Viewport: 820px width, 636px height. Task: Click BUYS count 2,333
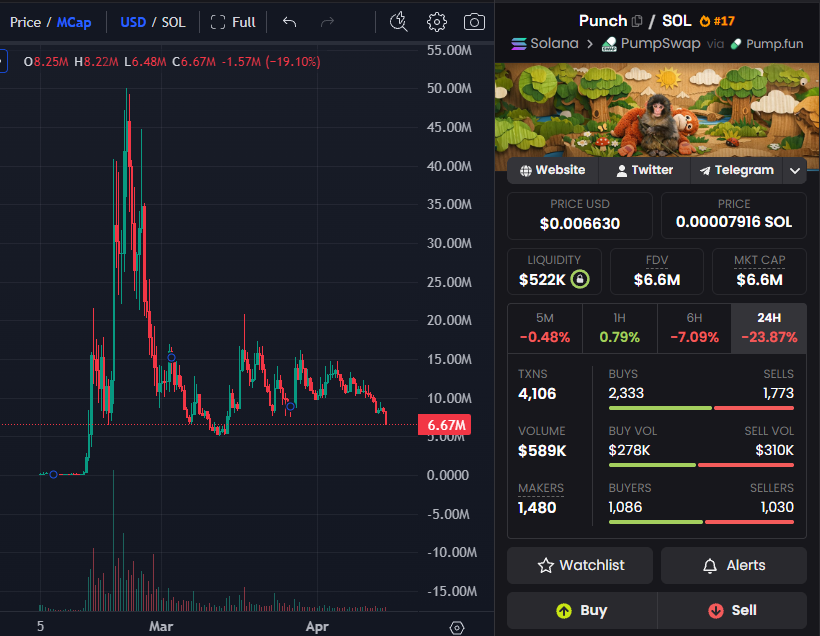coord(626,393)
